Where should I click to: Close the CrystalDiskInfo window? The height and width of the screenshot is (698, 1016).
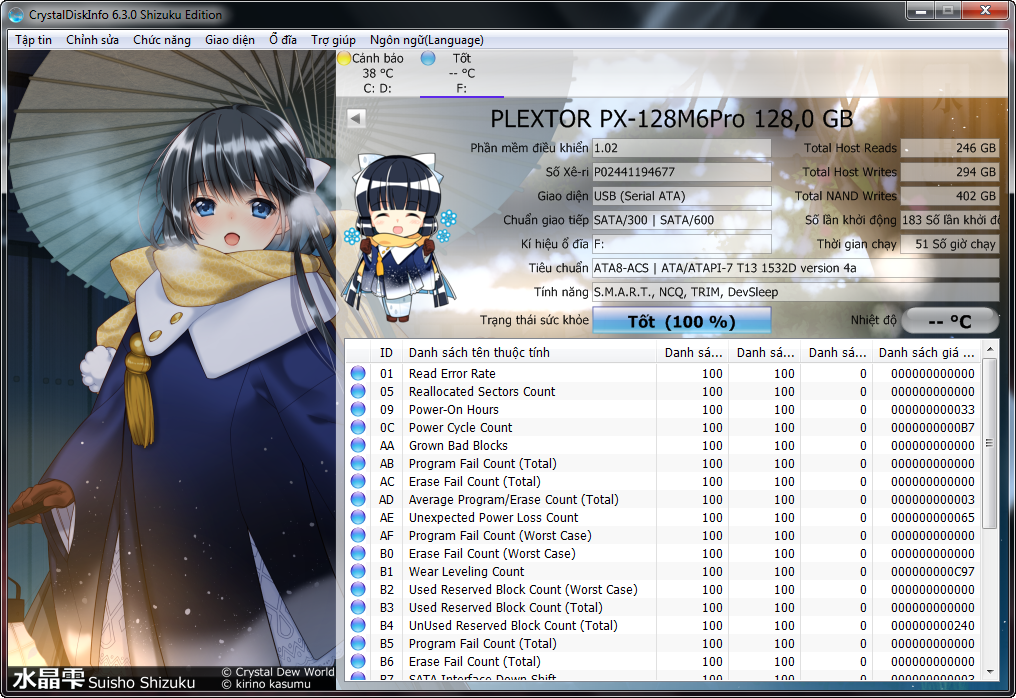click(x=985, y=10)
